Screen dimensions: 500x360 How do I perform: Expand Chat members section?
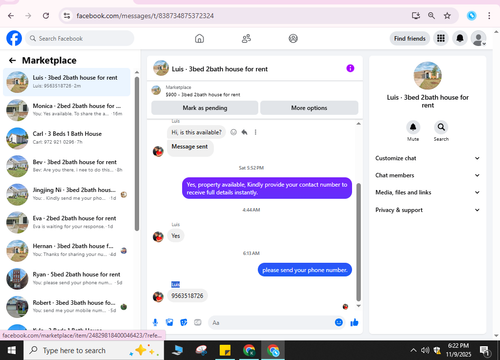coord(427,175)
